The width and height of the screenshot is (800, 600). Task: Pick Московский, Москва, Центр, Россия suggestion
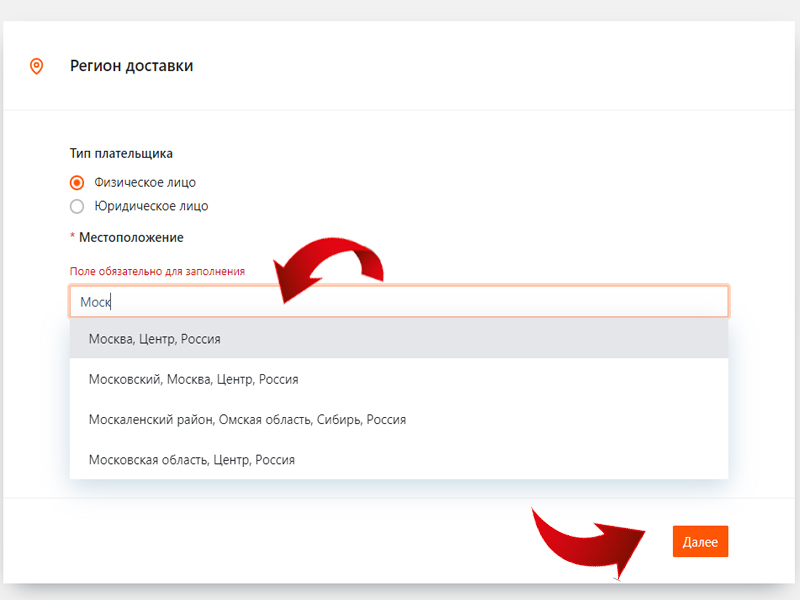click(193, 380)
